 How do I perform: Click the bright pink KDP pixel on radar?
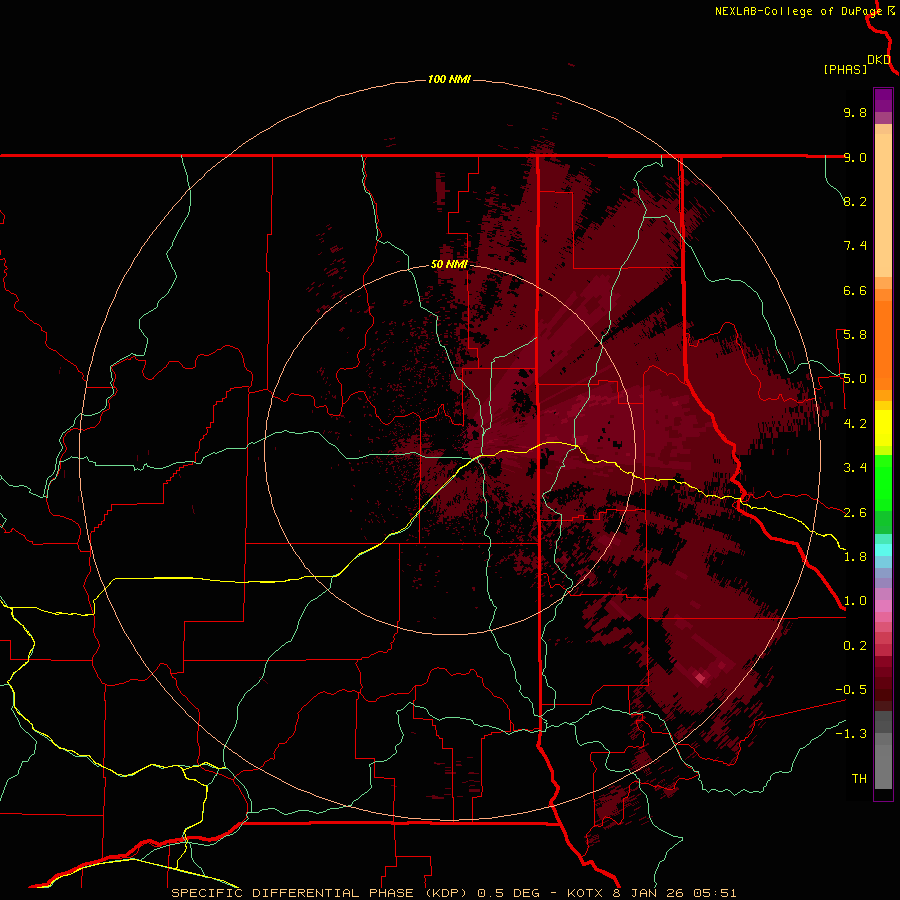tap(700, 678)
